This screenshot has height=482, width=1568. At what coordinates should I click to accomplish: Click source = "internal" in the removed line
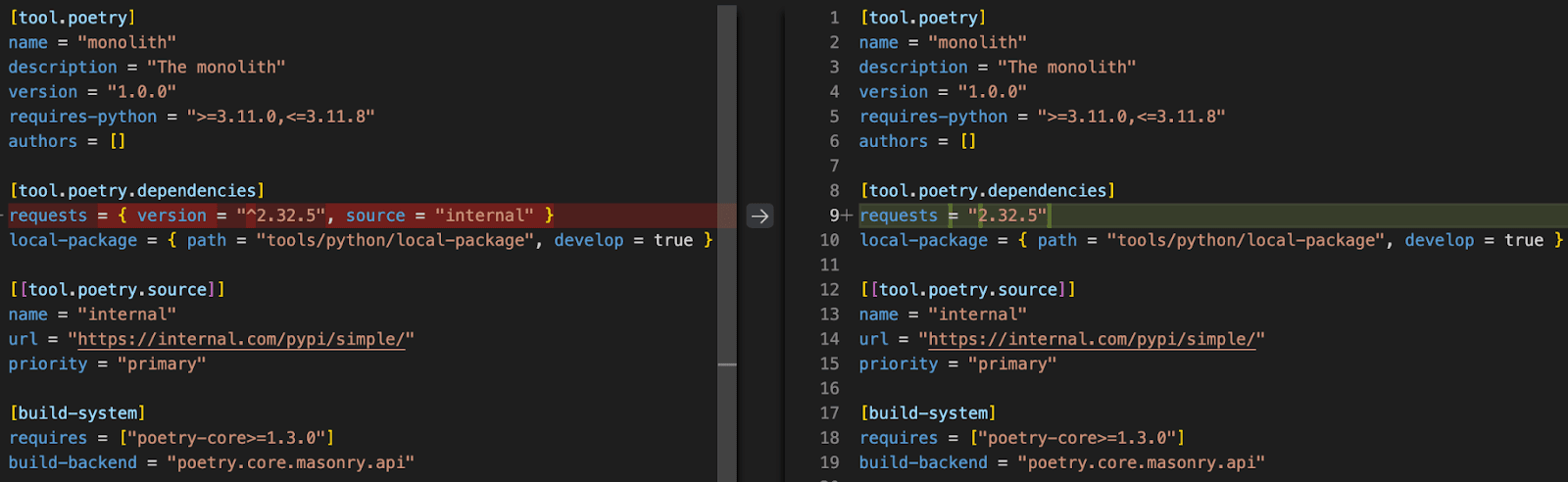[440, 216]
